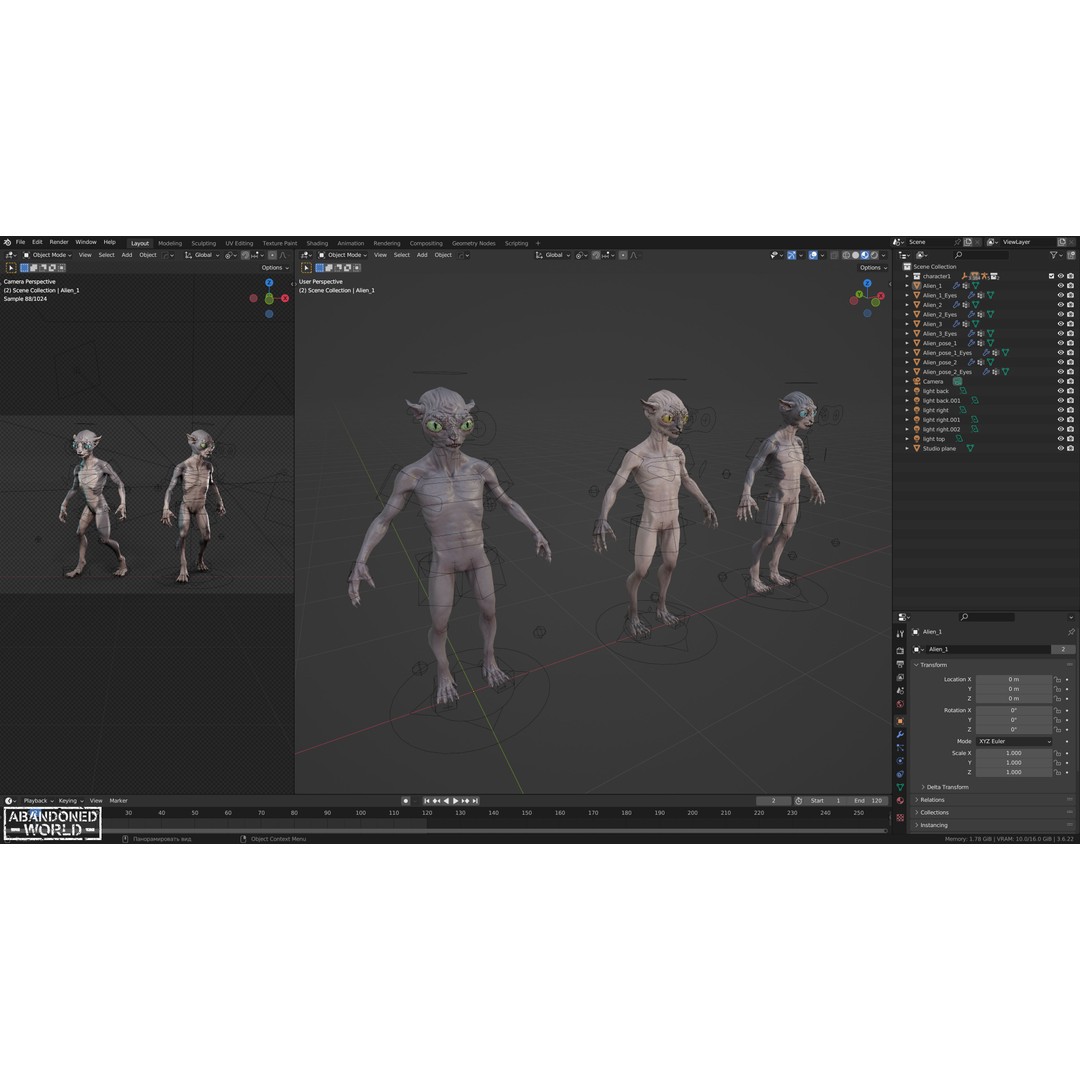Open the Object properties tab
Image resolution: width=1080 pixels, height=1080 pixels.
point(900,721)
